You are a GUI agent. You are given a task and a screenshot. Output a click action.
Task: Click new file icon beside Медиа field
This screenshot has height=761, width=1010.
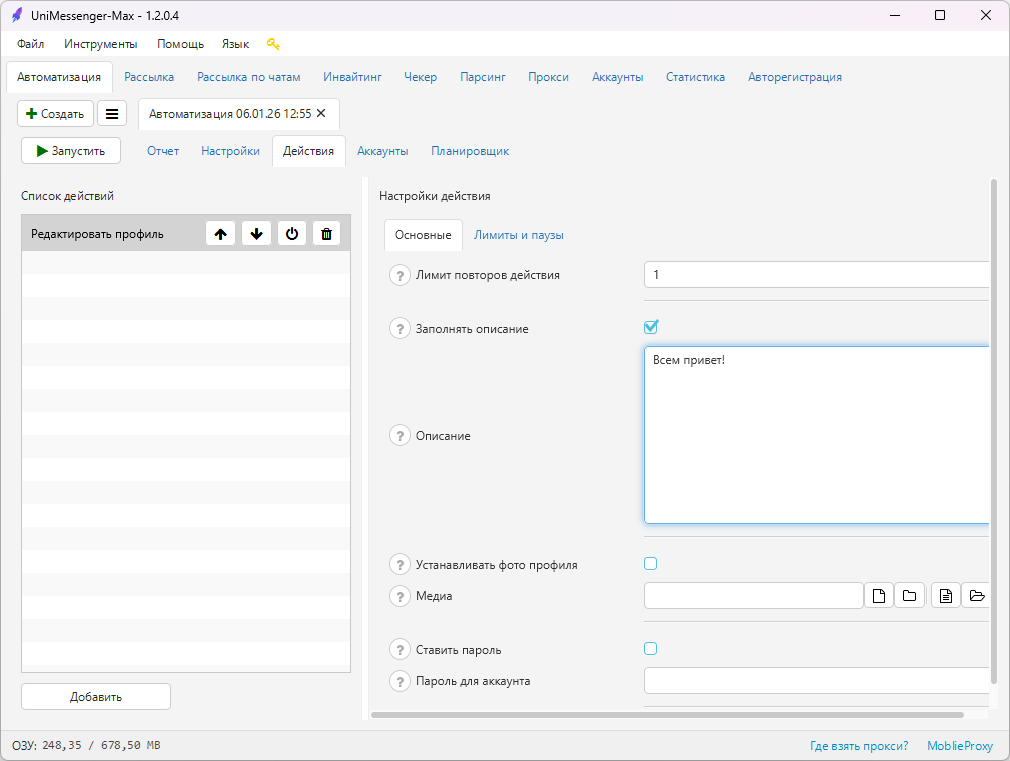tap(879, 596)
